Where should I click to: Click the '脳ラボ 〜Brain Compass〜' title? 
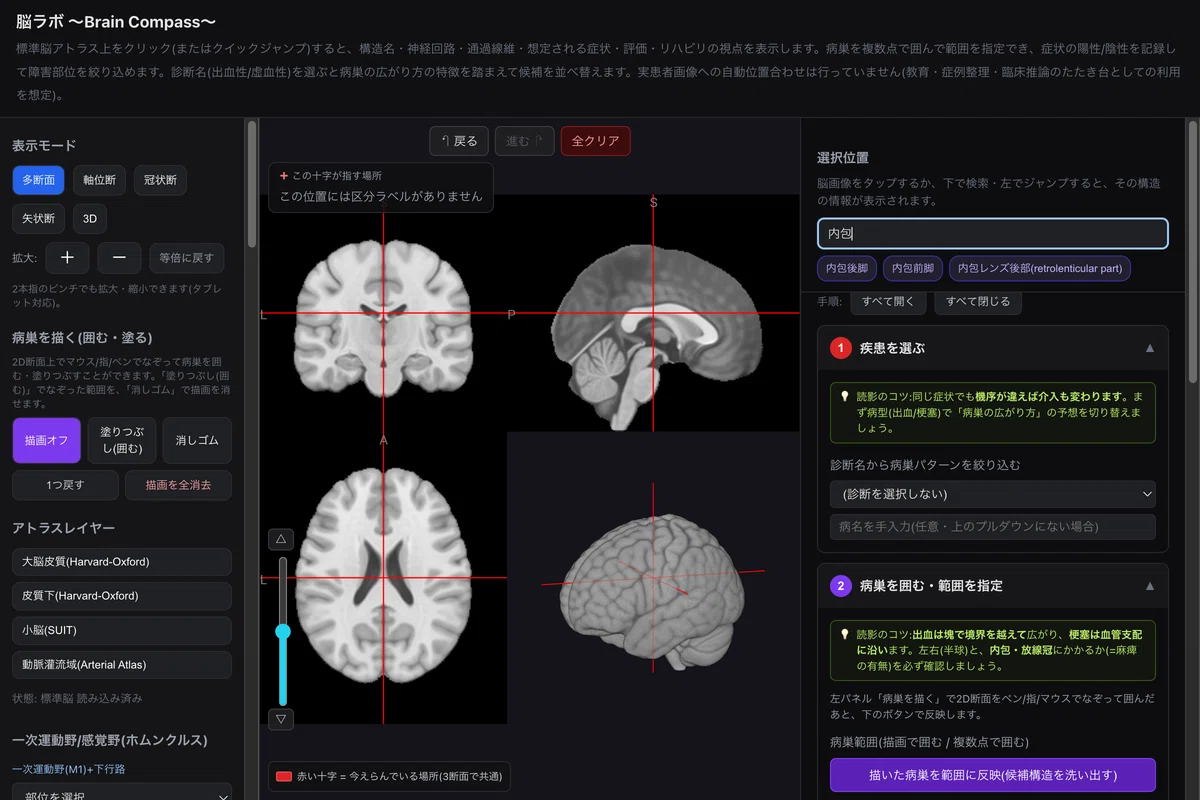(116, 21)
